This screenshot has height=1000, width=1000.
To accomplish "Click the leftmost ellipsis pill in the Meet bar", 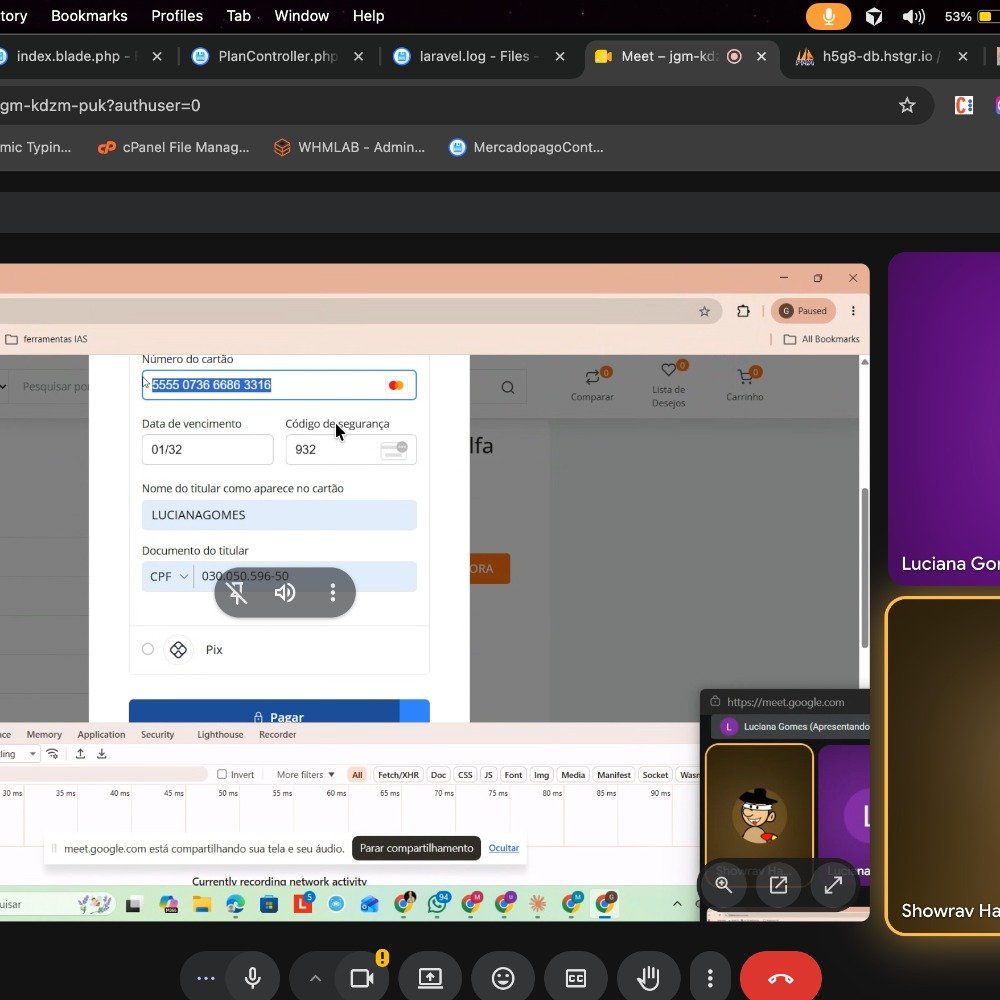I will (205, 978).
